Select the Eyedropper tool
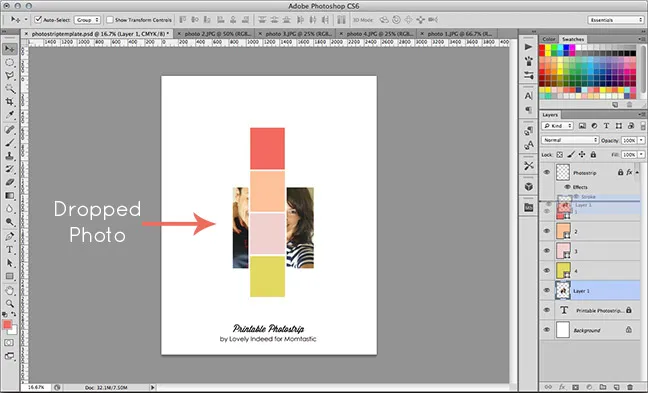 click(10, 115)
